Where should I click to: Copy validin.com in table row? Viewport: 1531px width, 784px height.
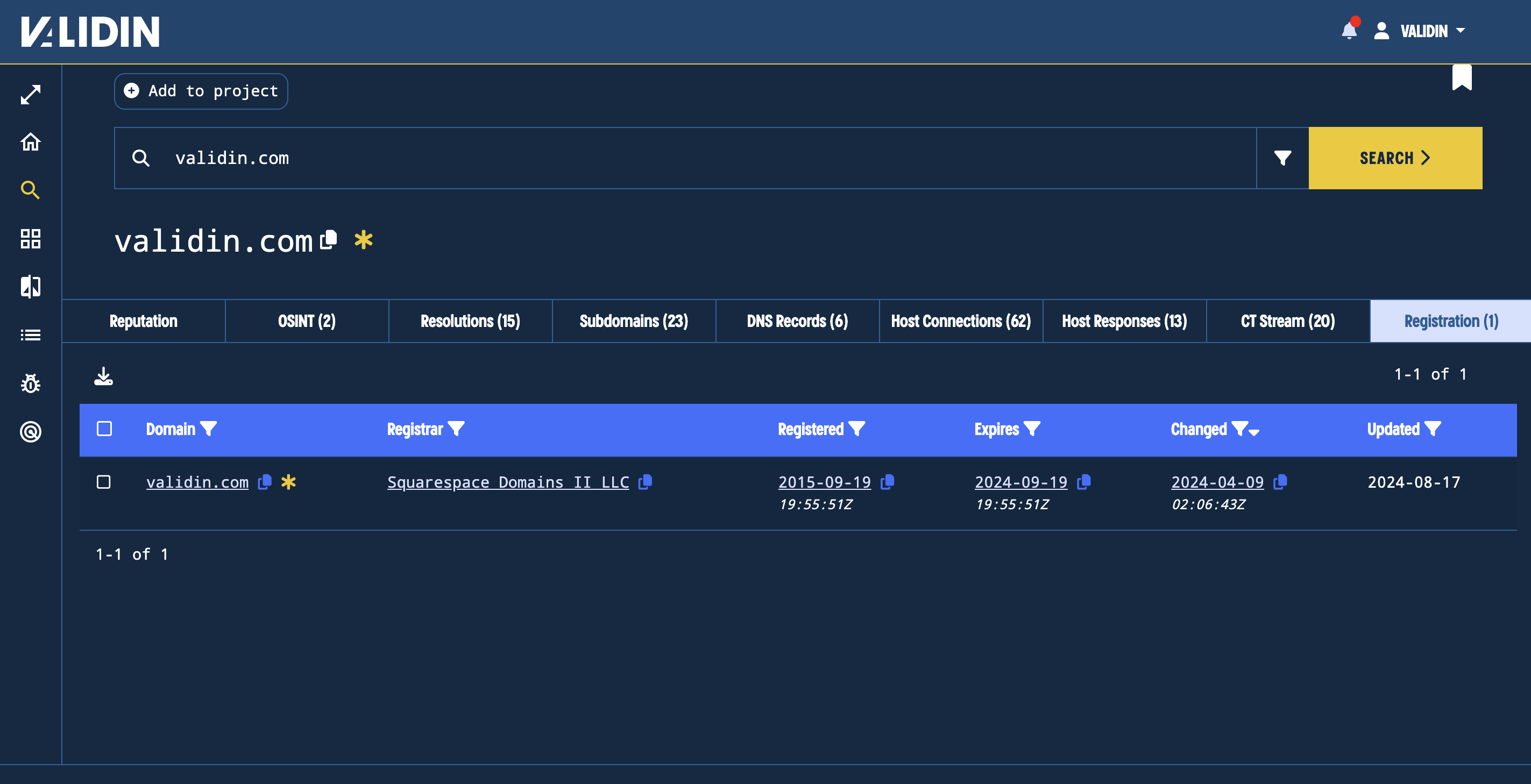click(x=265, y=482)
